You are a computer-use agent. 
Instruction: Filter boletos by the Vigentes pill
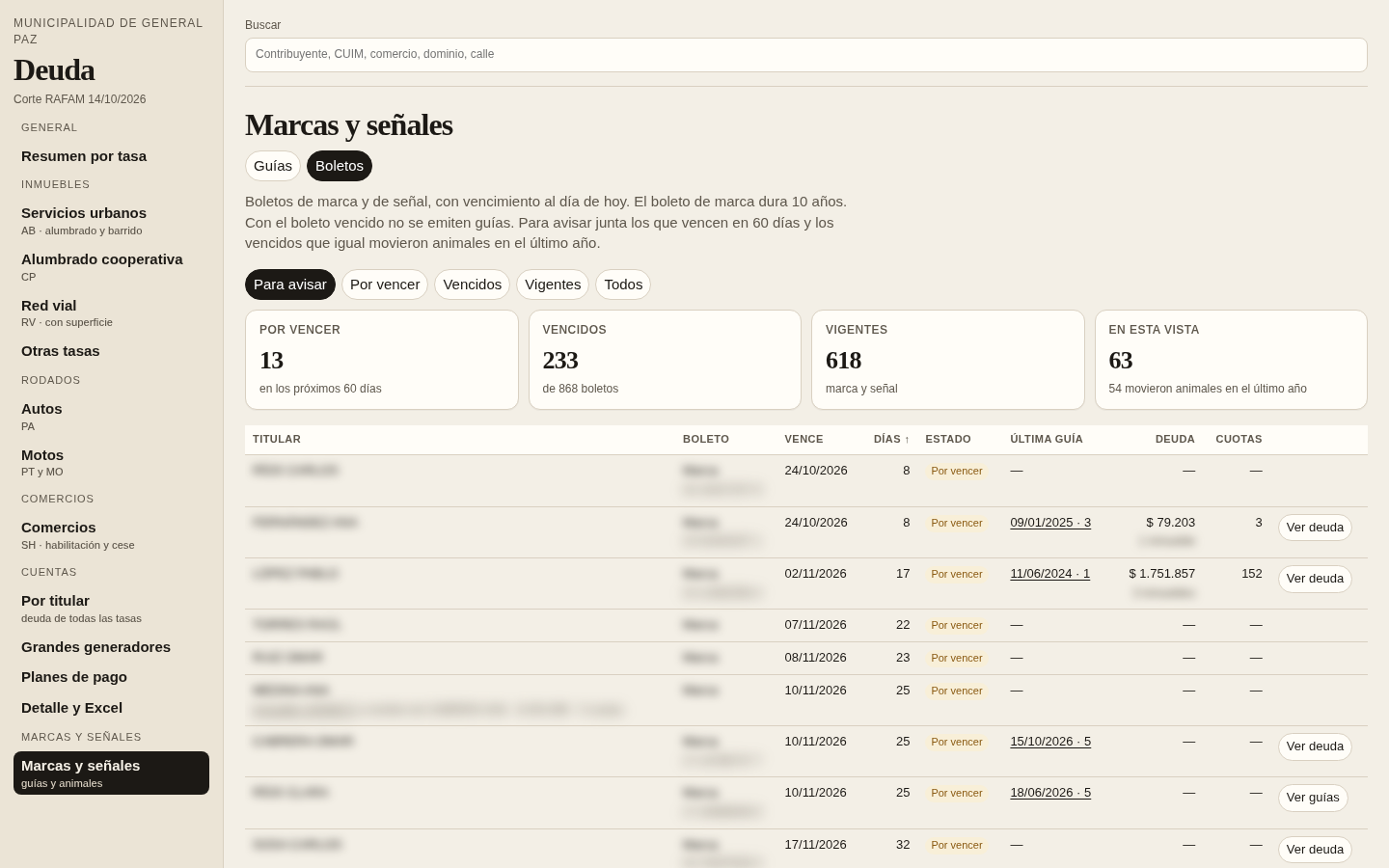point(553,285)
